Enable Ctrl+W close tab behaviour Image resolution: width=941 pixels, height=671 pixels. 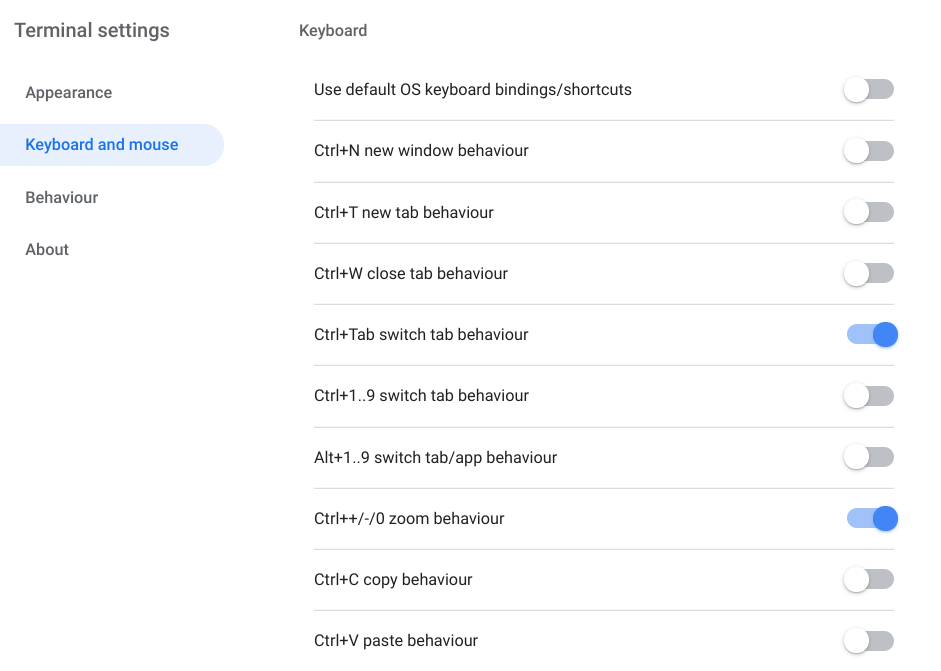tap(868, 273)
